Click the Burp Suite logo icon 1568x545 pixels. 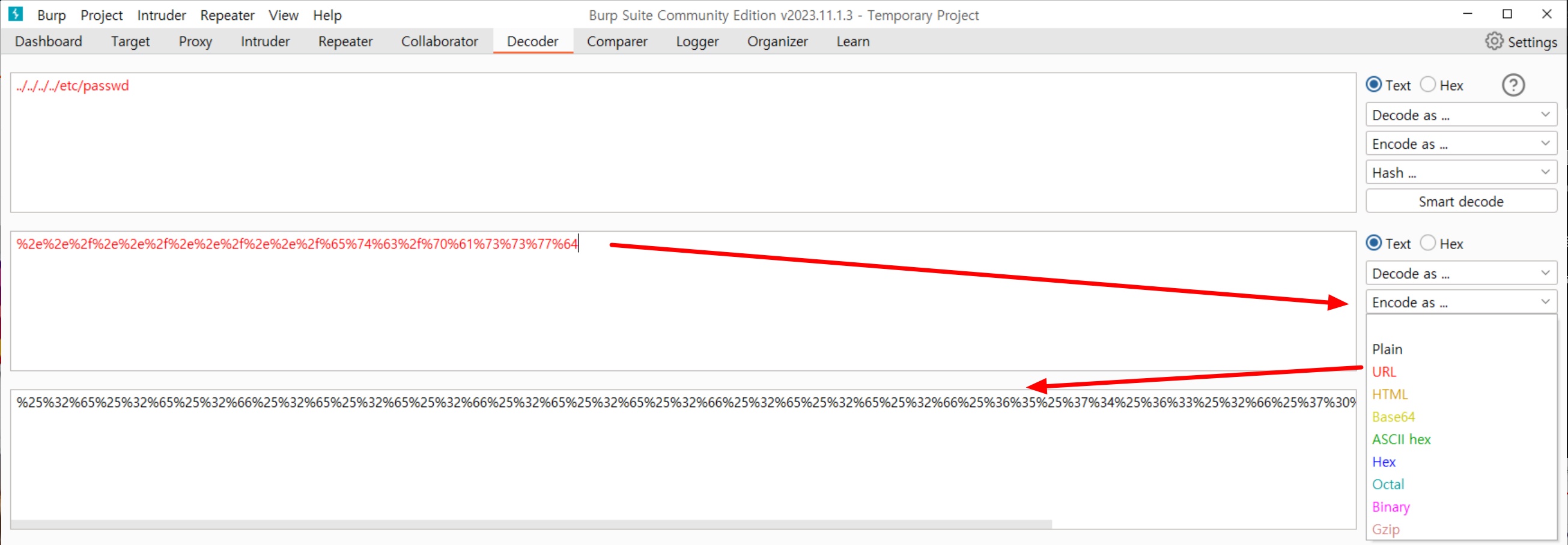(x=15, y=14)
